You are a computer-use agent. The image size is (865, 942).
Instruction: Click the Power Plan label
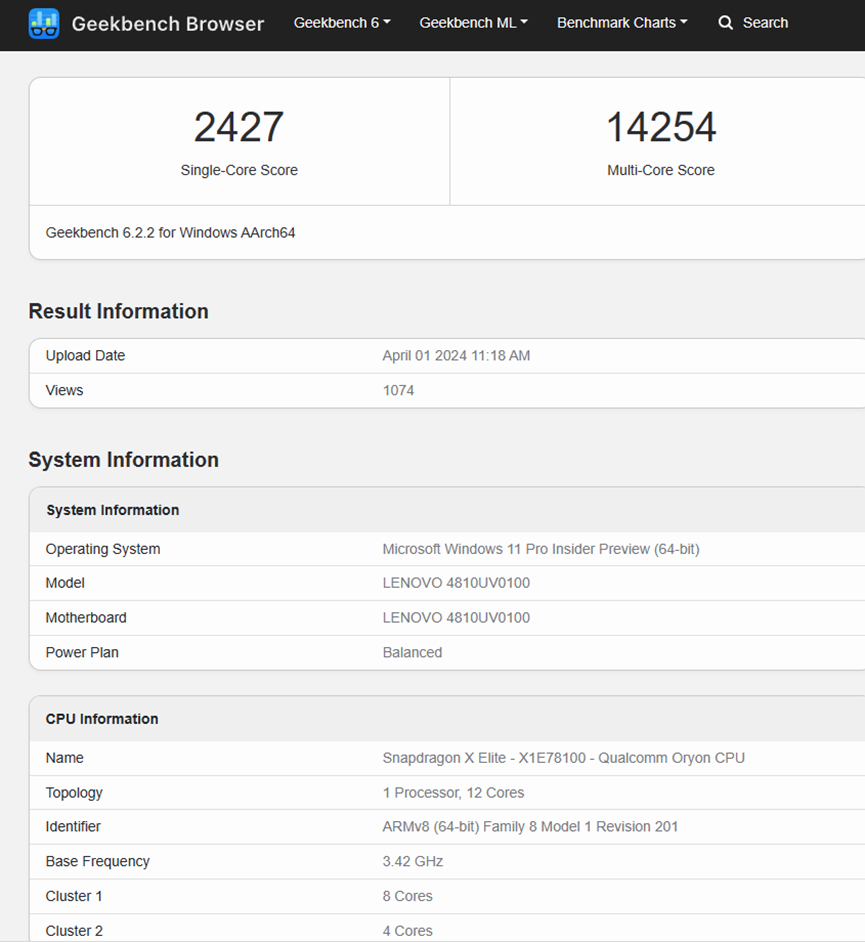click(82, 652)
